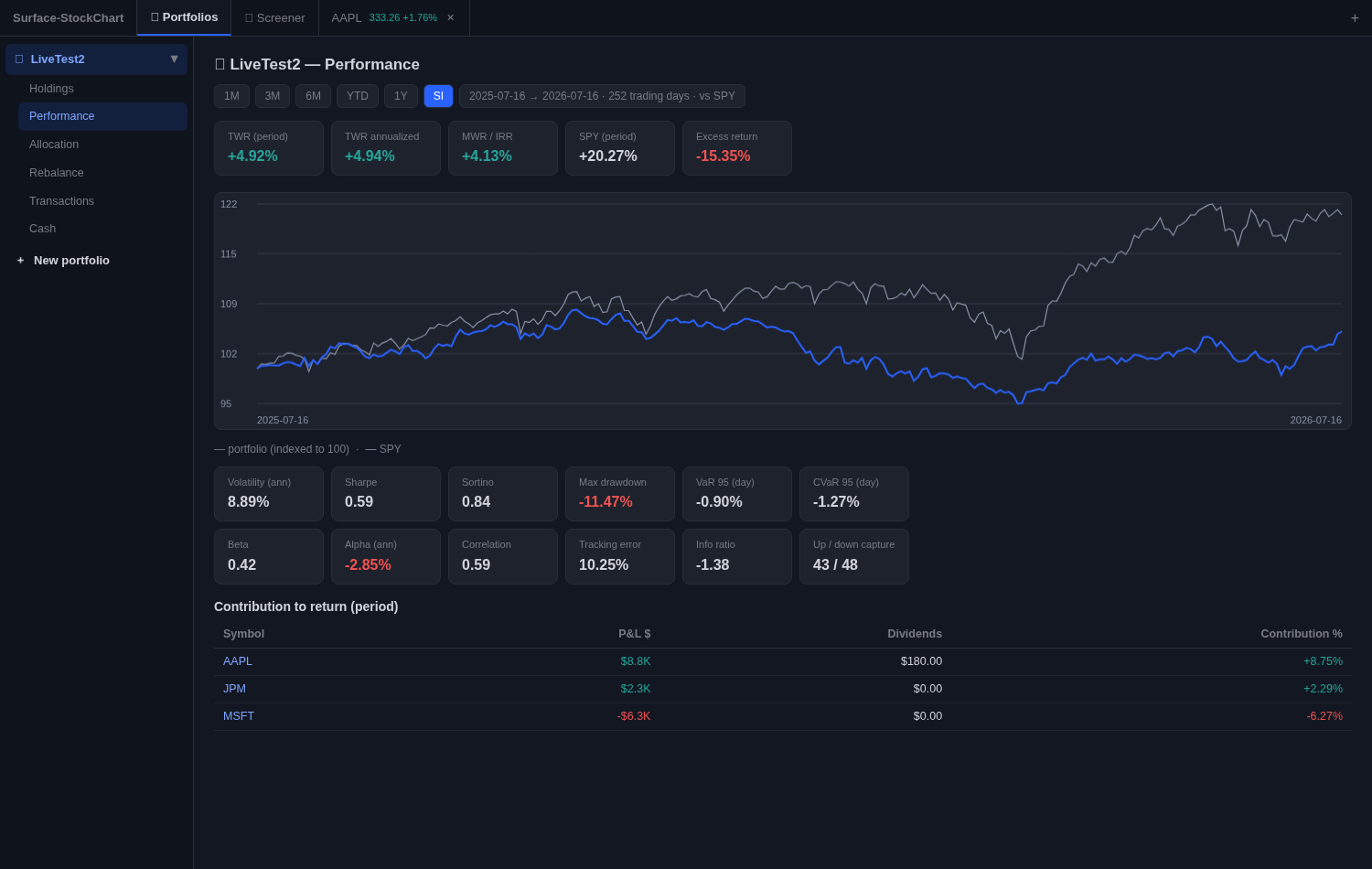Click the CVaR 95 (day) card

tap(854, 494)
